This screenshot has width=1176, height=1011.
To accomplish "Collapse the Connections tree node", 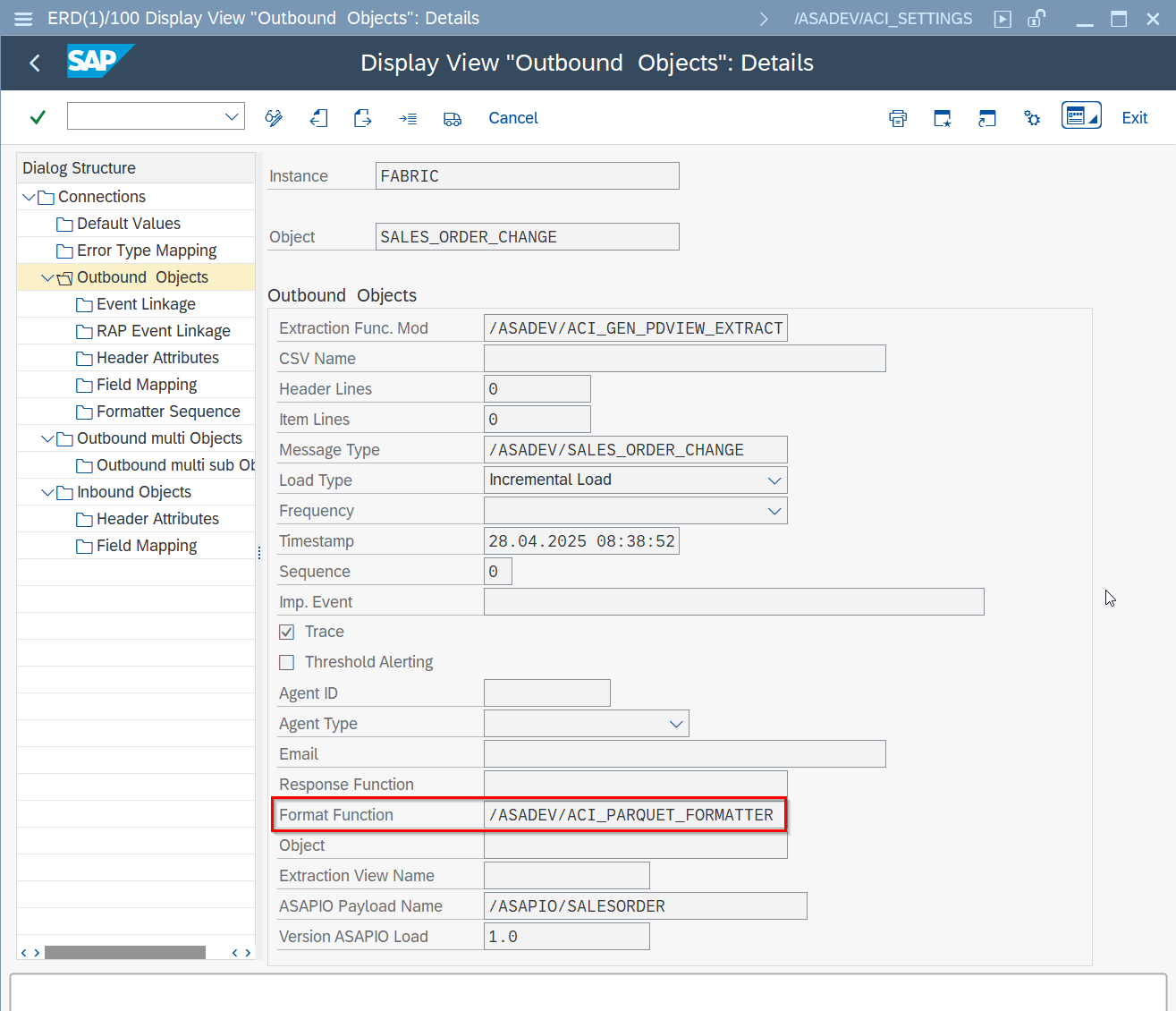I will click(x=30, y=197).
